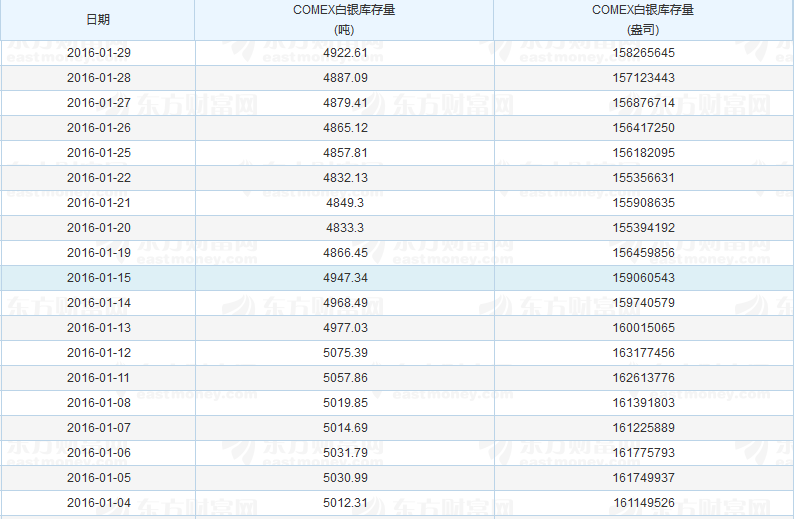Click the ounce value 156182095
Viewport: 795px width, 519px height.
[643, 153]
